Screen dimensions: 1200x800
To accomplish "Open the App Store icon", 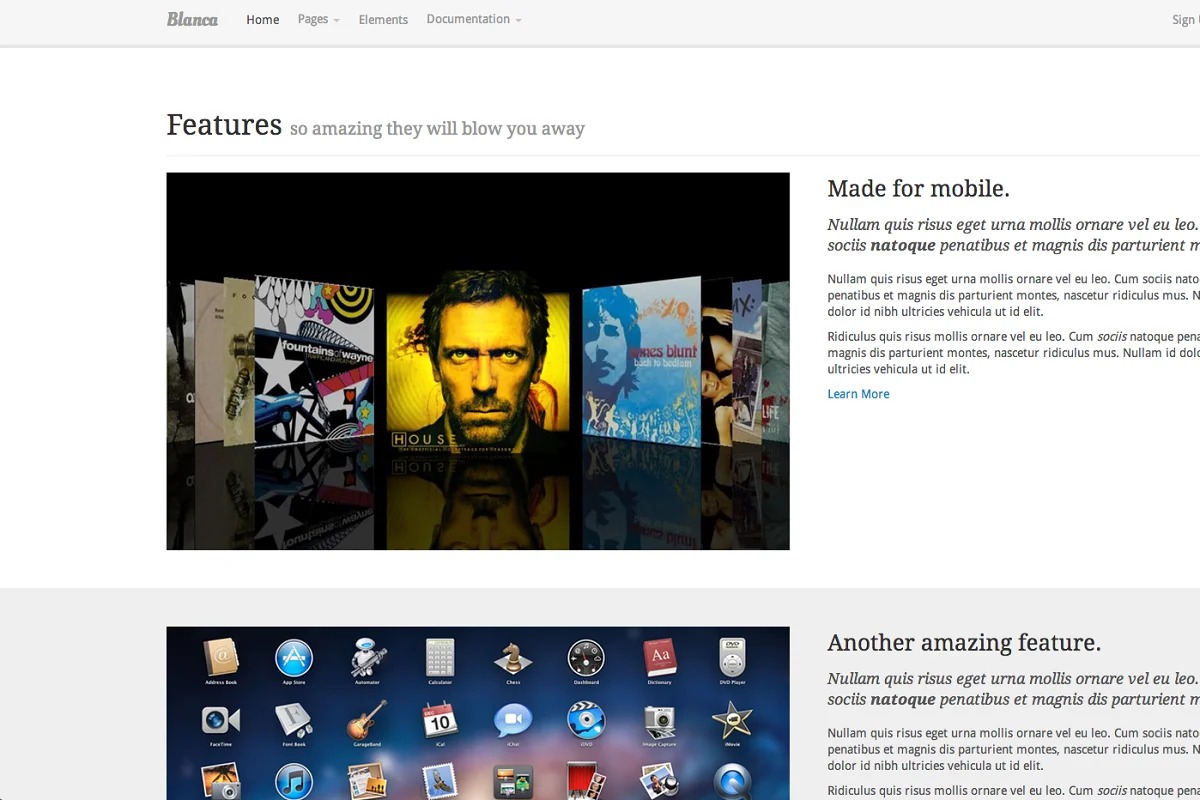I will tap(294, 658).
